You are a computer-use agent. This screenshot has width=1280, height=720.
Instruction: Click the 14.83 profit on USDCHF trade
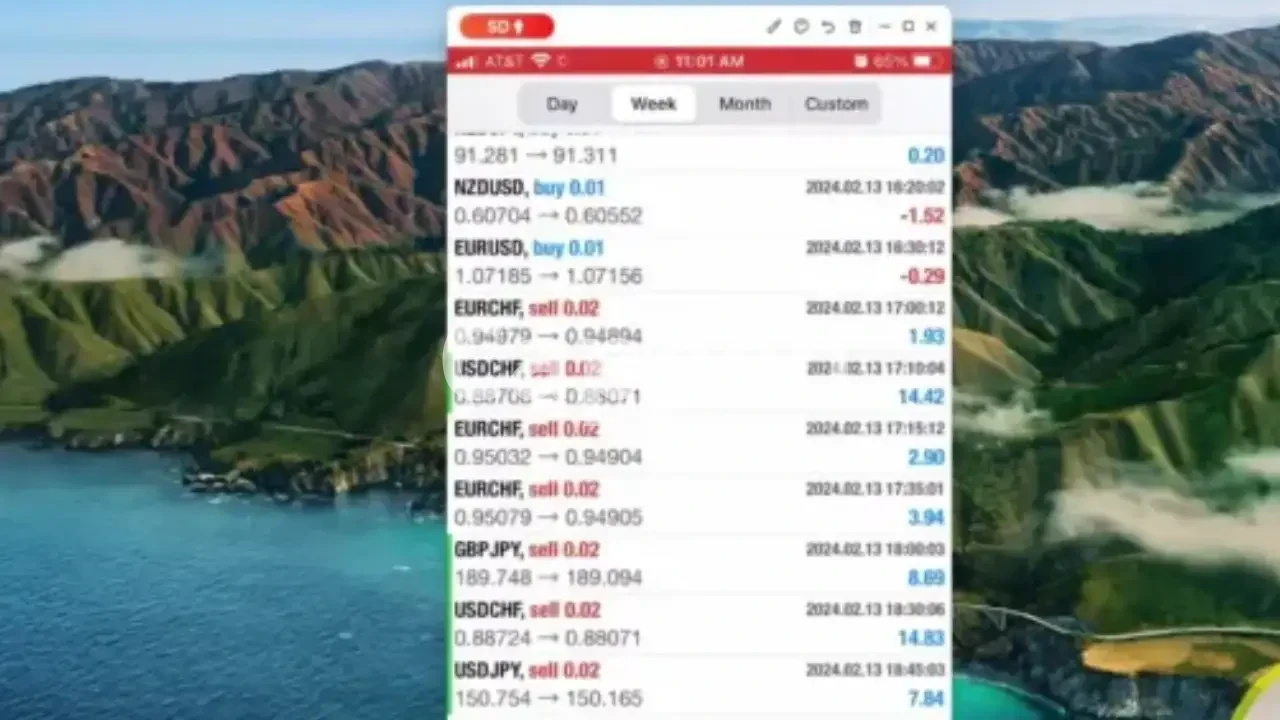click(920, 638)
